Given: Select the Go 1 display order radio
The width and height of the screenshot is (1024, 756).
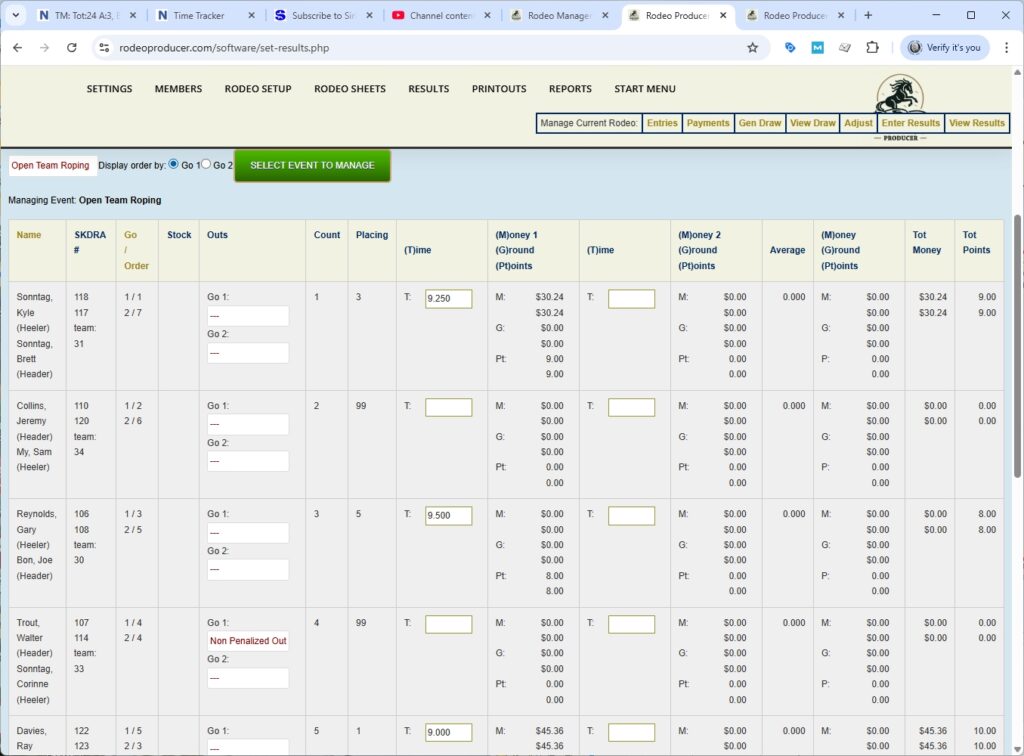Looking at the screenshot, I should [x=173, y=165].
